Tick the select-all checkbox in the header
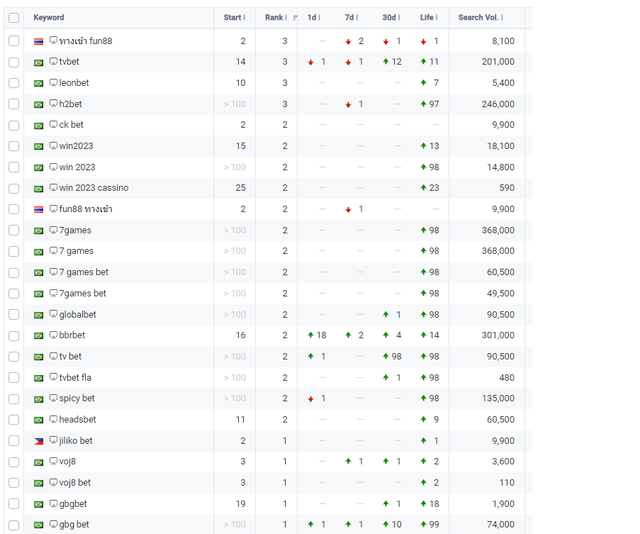The image size is (640, 534). click(x=13, y=18)
